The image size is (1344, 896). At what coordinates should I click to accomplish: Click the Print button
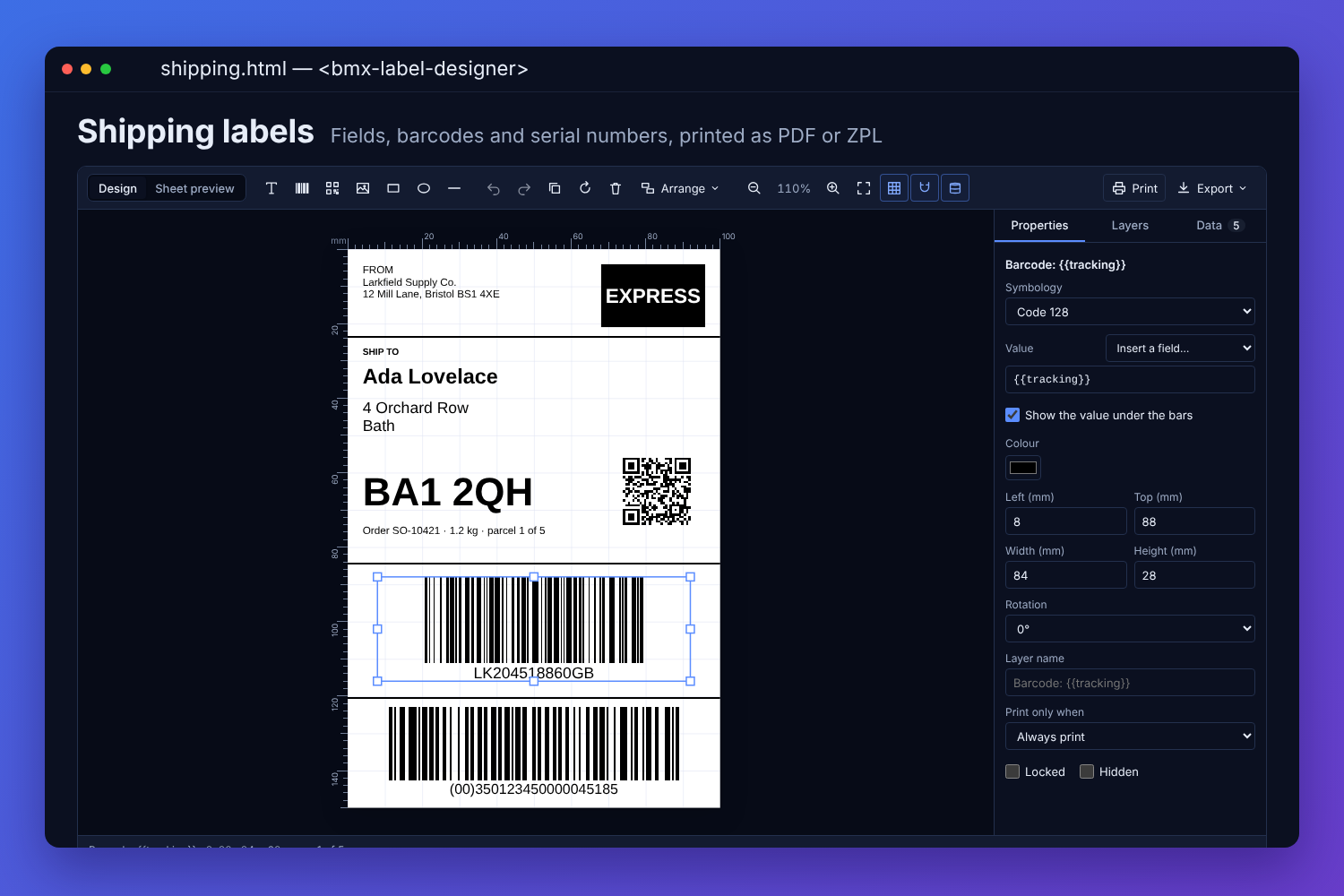1134,188
